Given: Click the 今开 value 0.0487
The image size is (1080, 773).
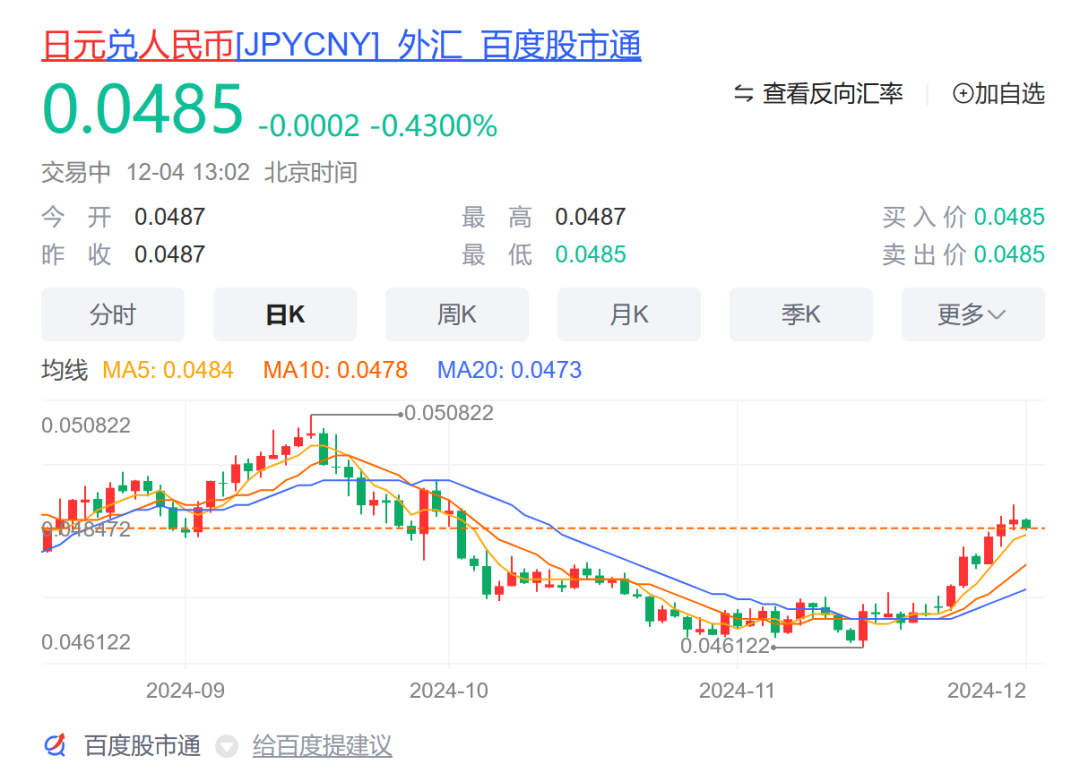Looking at the screenshot, I should (x=169, y=217).
